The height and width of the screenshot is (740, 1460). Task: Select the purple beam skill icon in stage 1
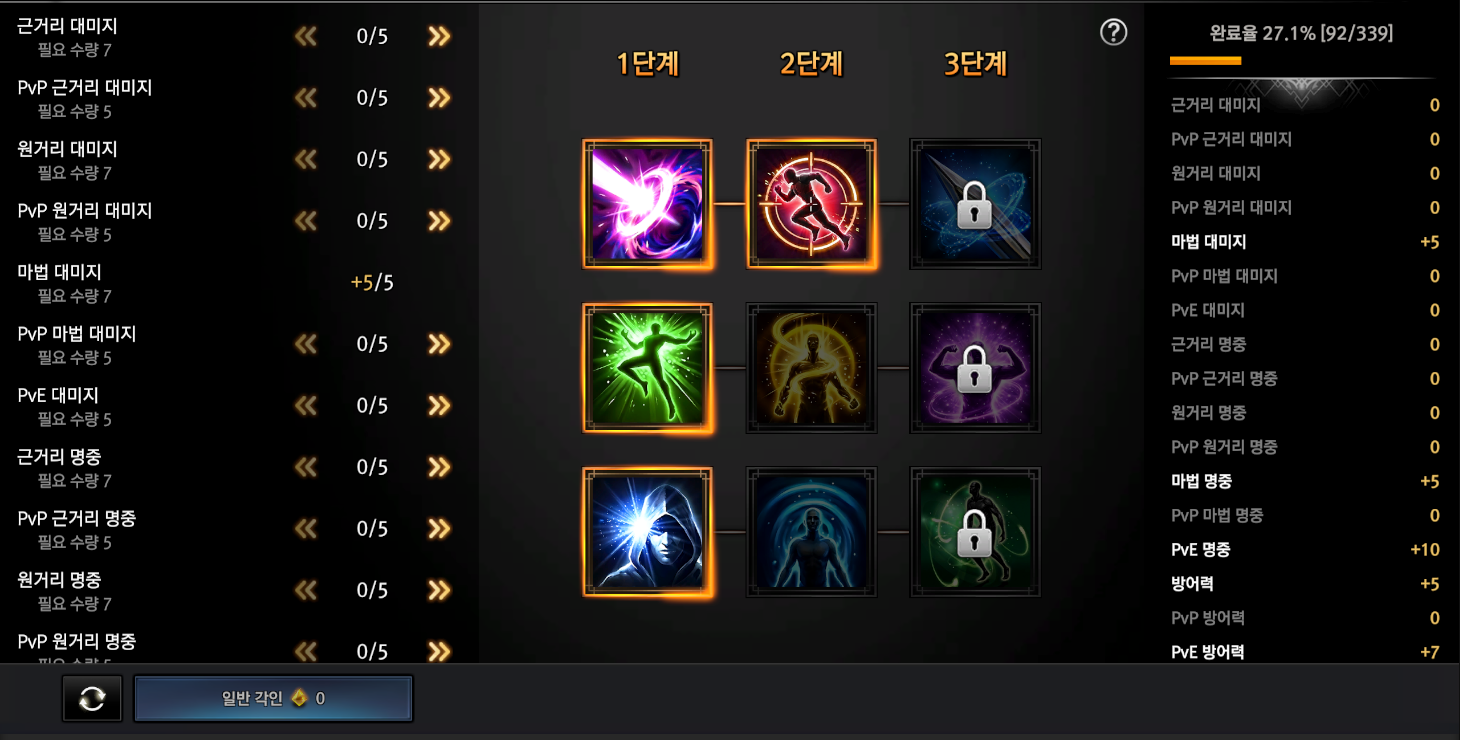(648, 204)
